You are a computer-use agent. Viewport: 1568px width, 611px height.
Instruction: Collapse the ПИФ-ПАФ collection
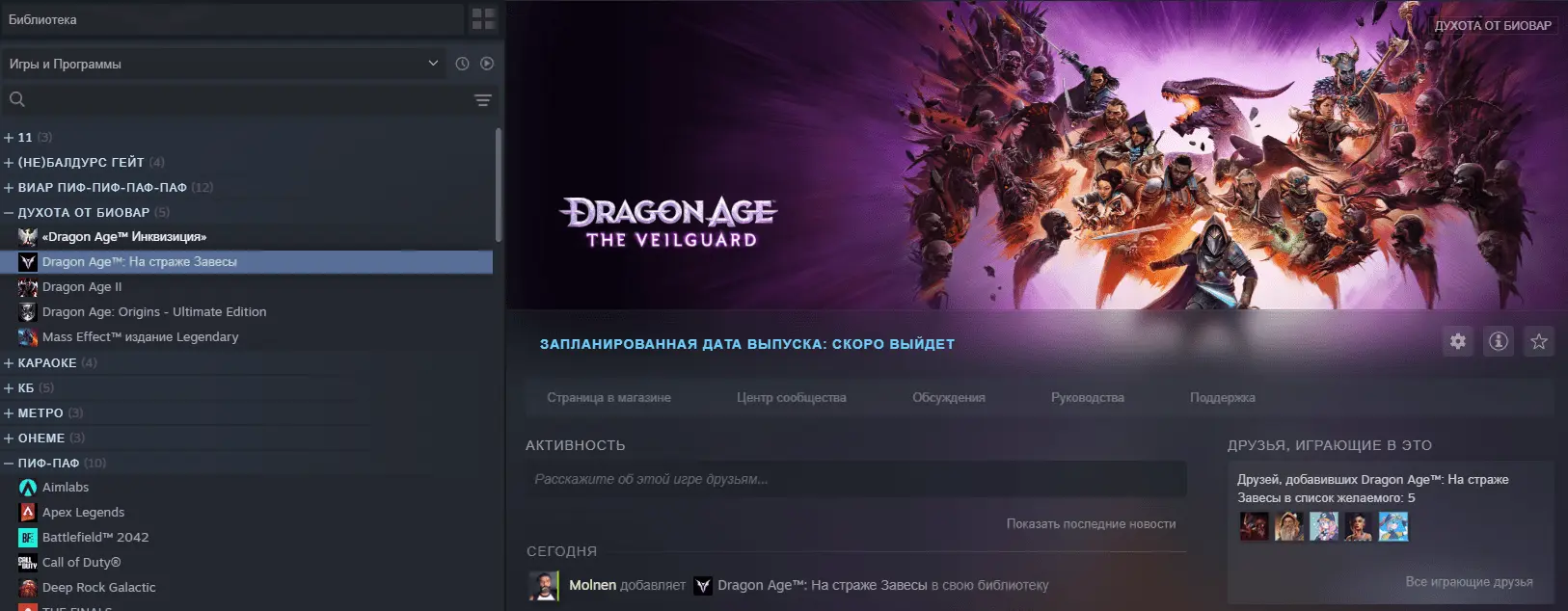[x=9, y=464]
